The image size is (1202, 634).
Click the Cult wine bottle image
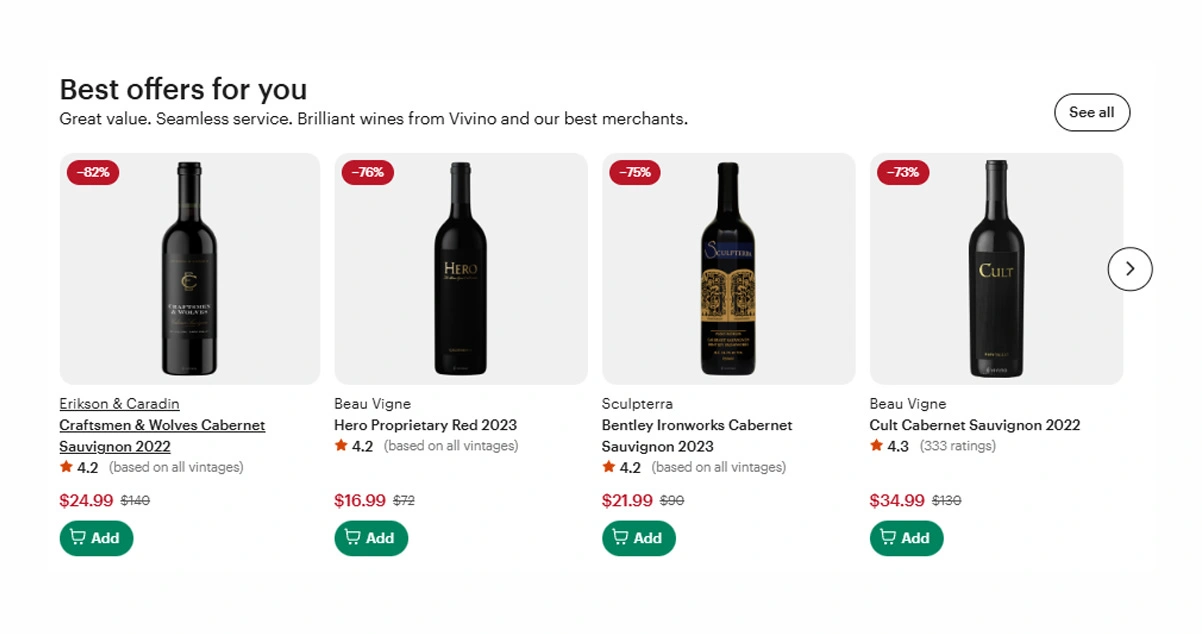click(996, 268)
